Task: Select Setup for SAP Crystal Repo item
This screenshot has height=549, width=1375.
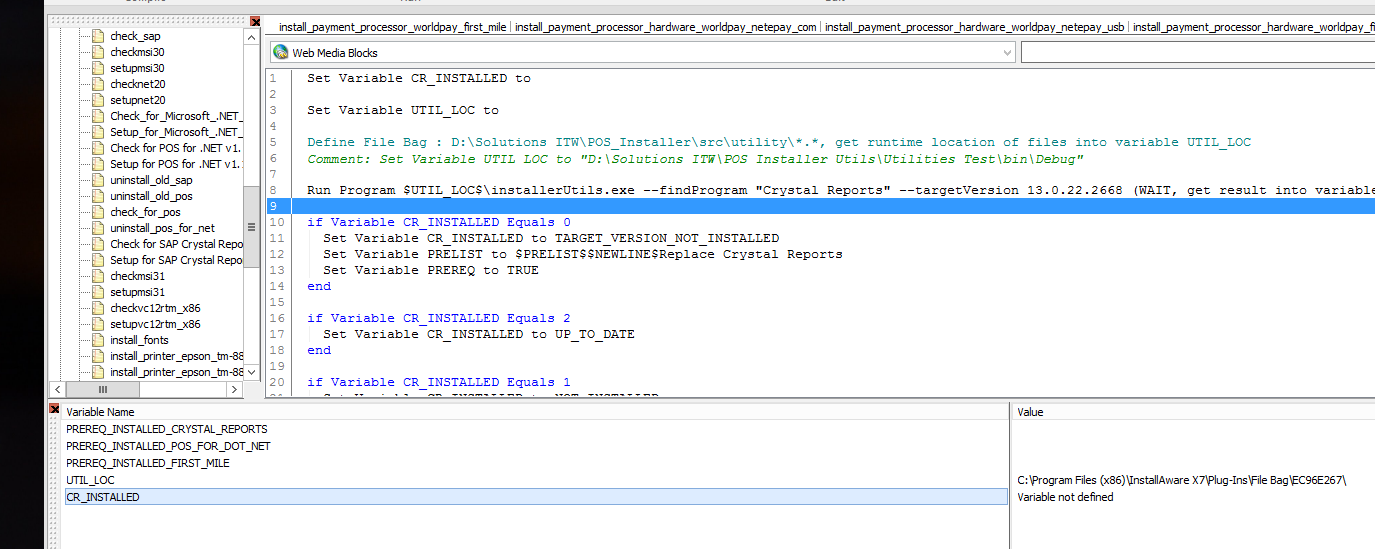Action: click(x=176, y=260)
